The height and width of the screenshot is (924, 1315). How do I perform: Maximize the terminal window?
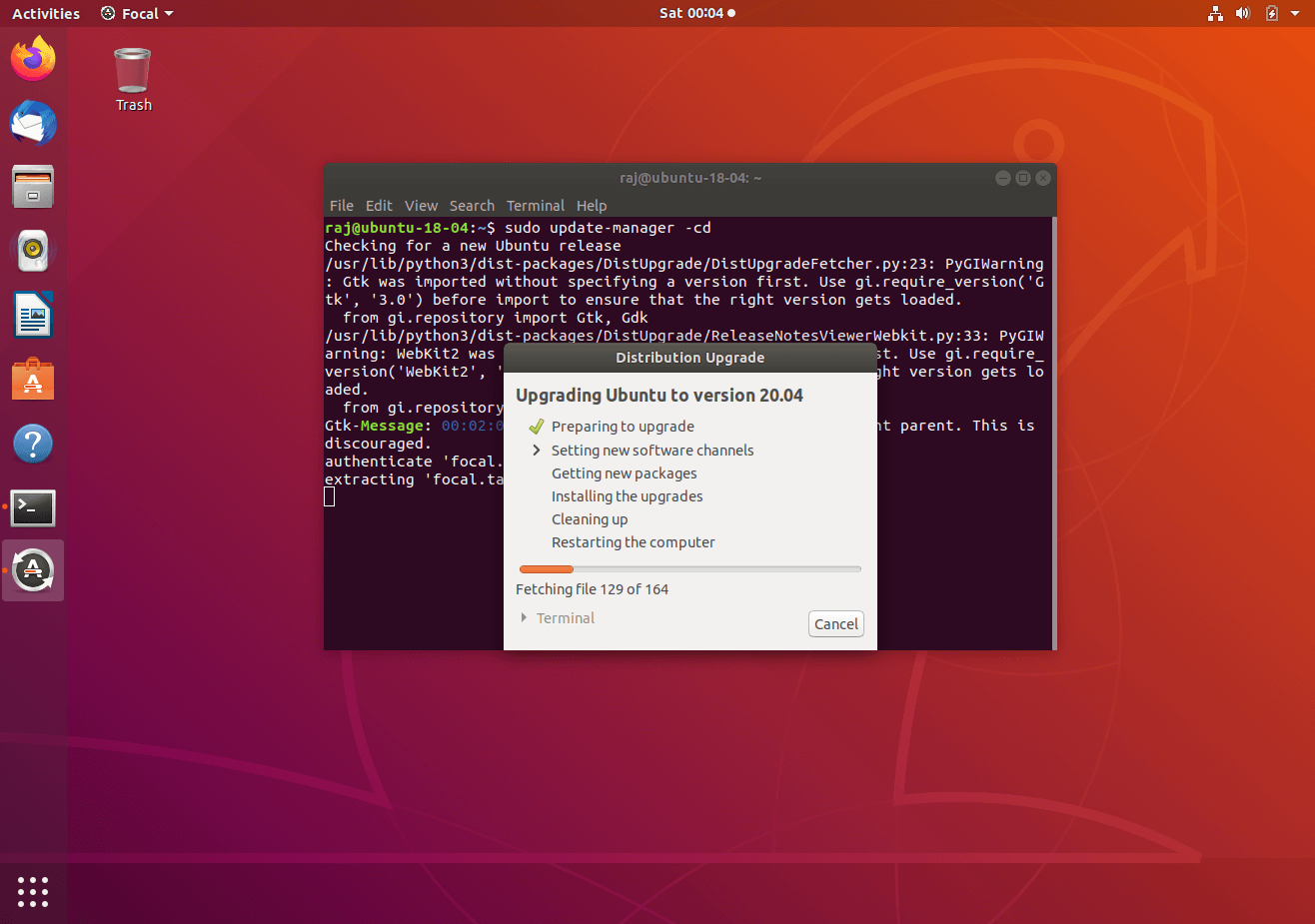1022,178
